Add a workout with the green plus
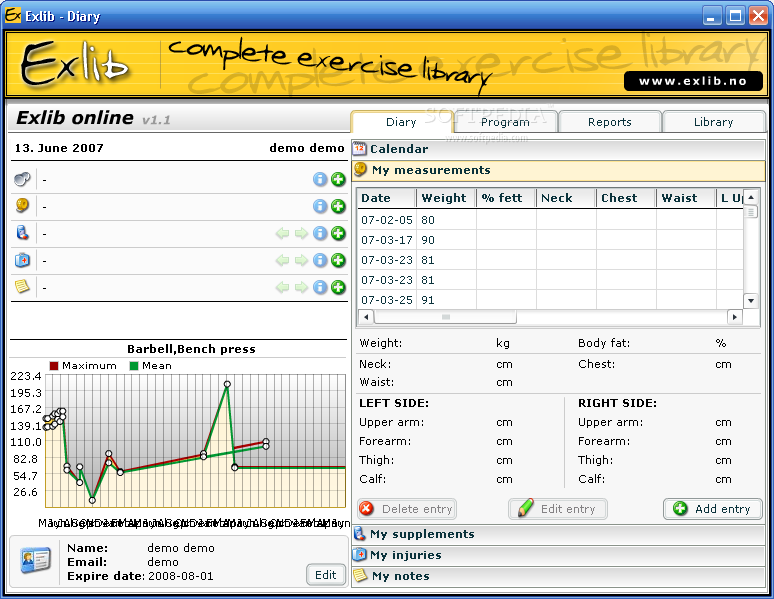This screenshot has height=599, width=774. 338,179
